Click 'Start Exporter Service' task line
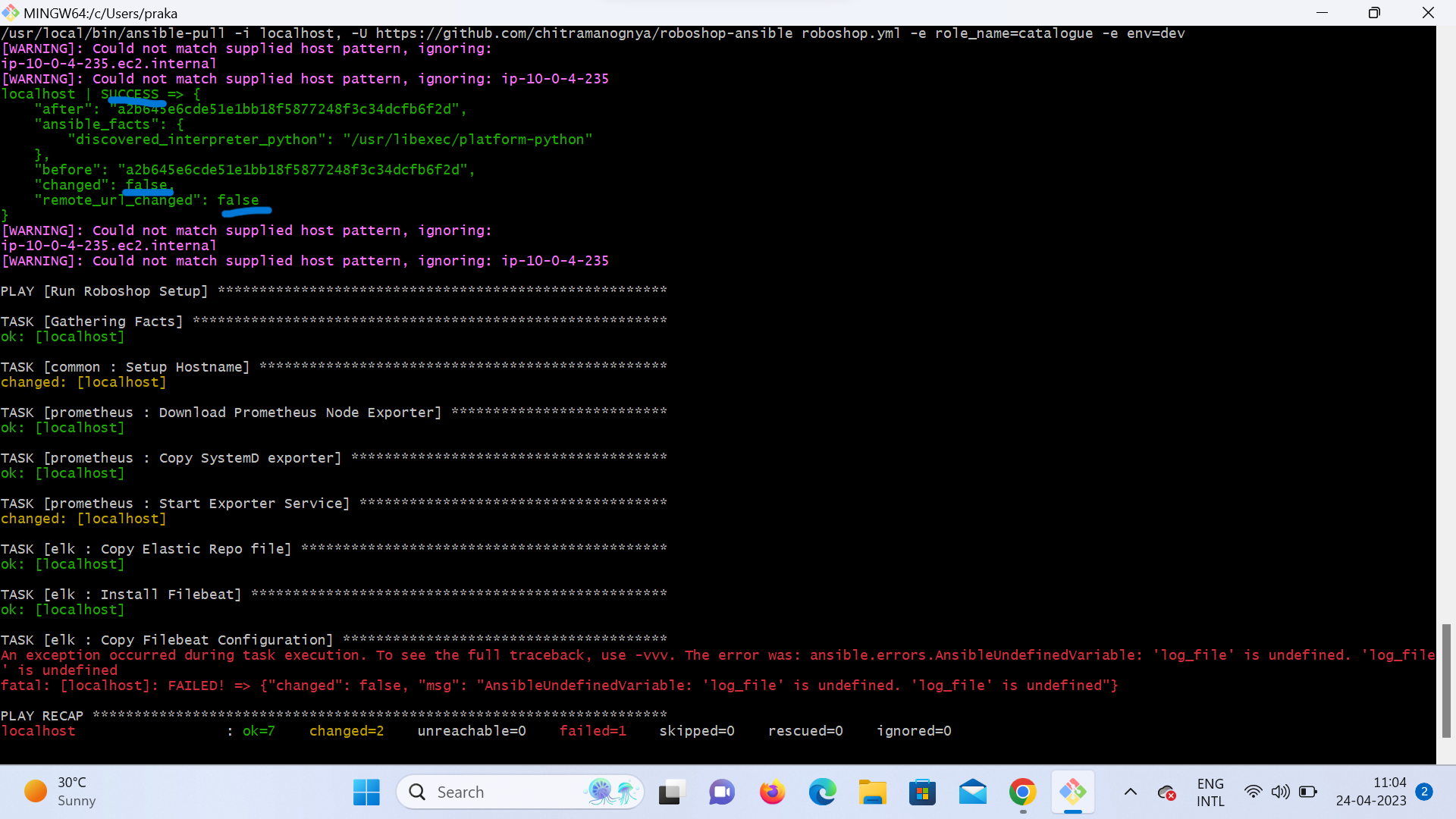The width and height of the screenshot is (1456, 819). coord(334,504)
